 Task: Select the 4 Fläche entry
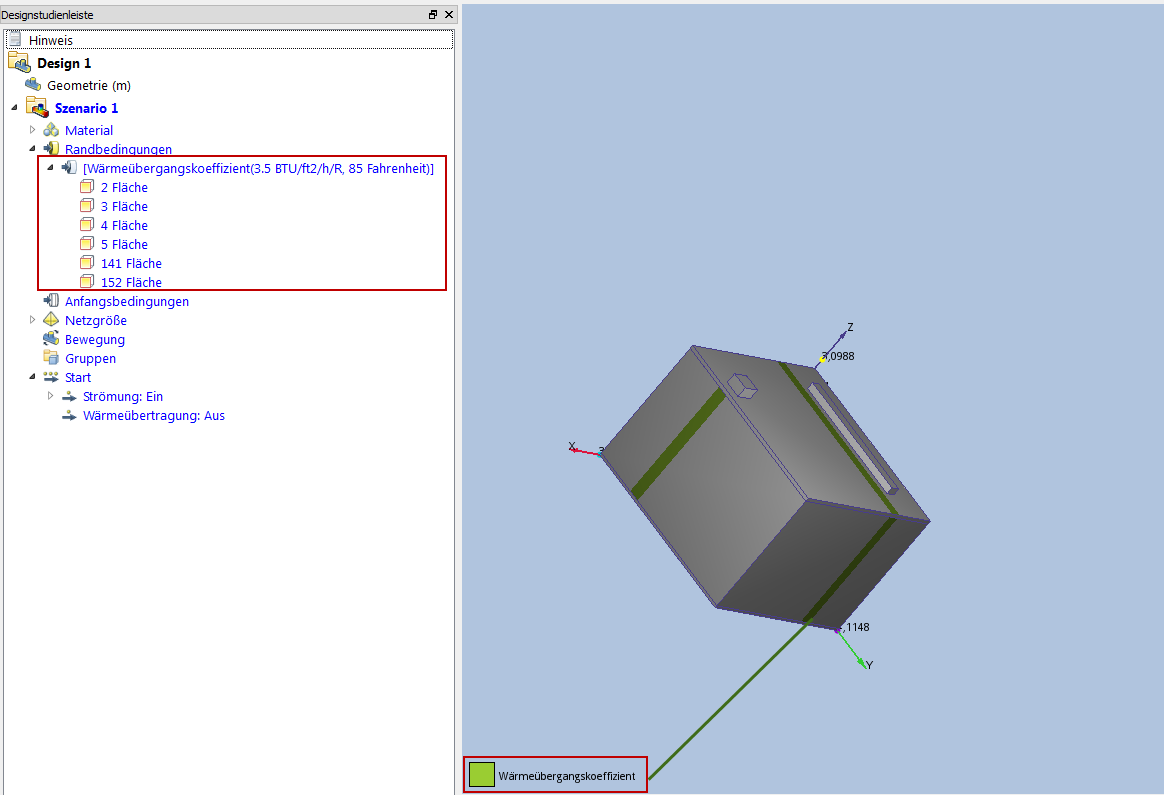coord(124,226)
